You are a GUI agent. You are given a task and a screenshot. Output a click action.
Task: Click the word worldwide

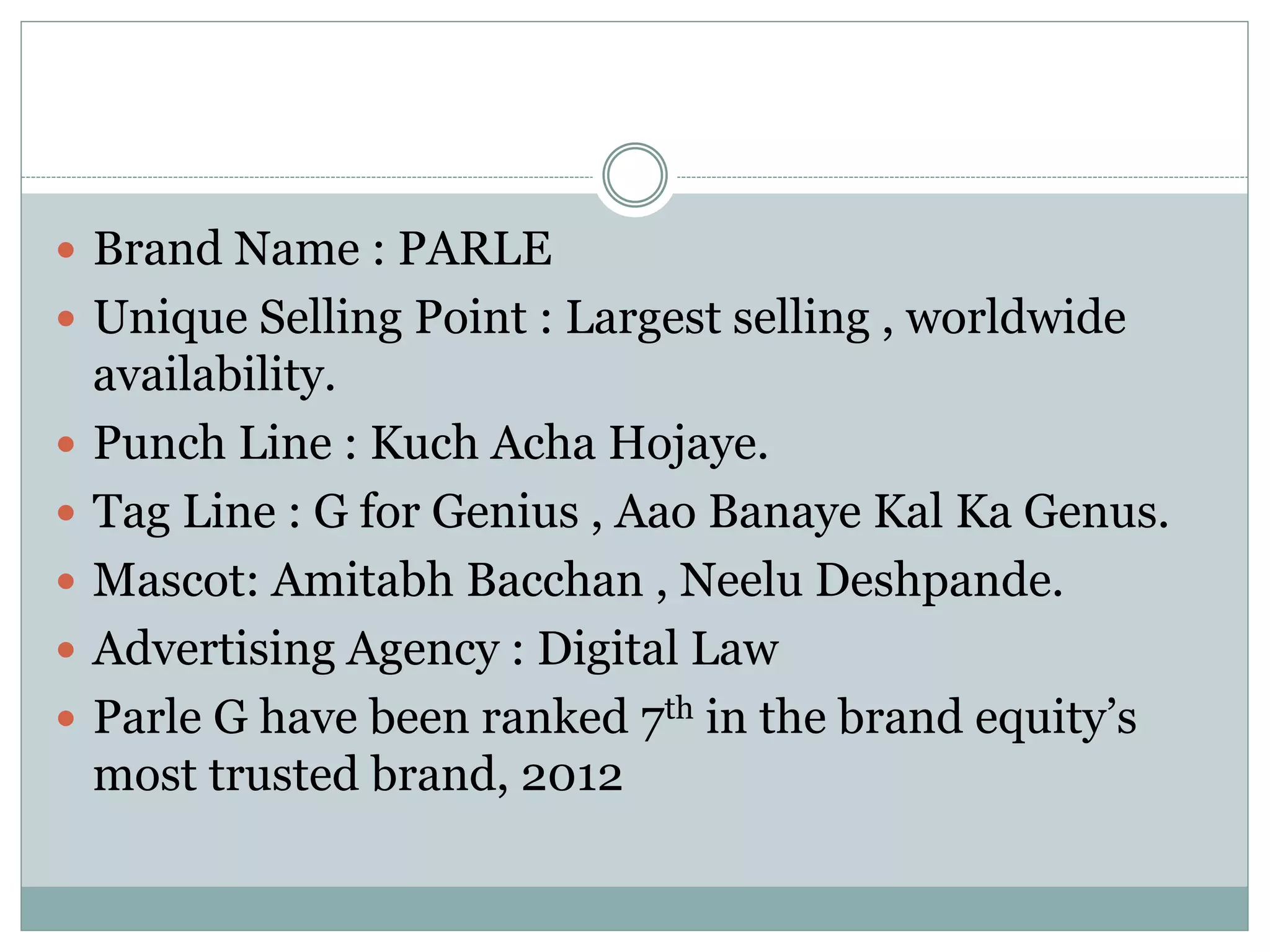pyautogui.click(x=1016, y=317)
